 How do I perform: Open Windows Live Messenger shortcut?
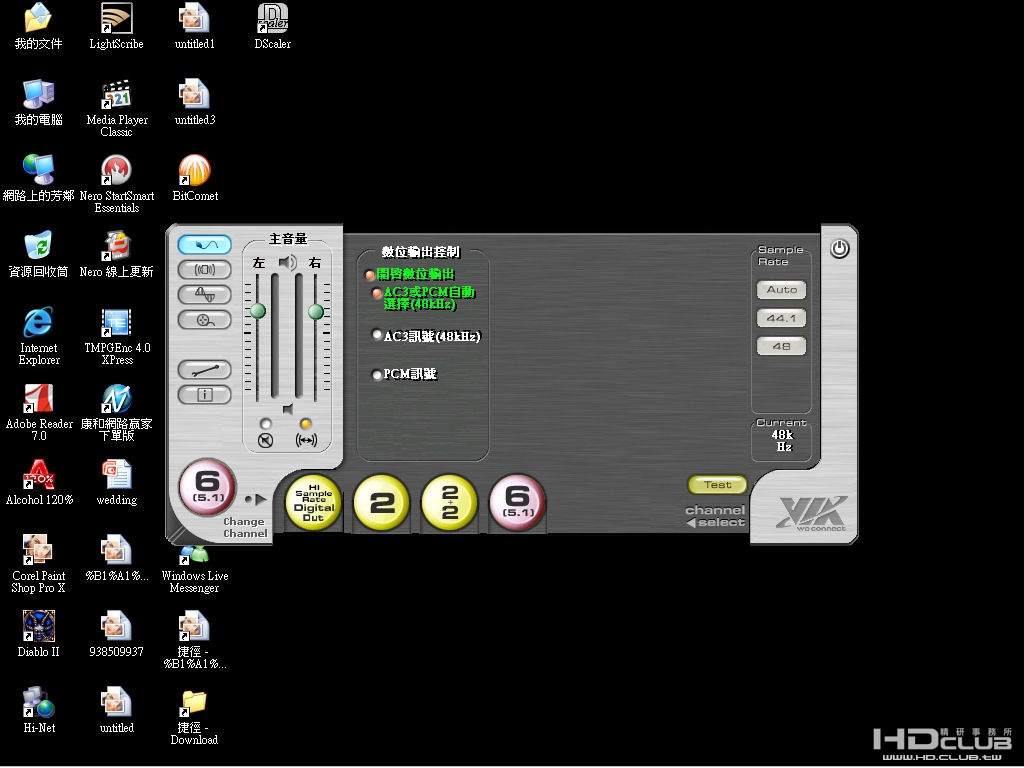(195, 569)
